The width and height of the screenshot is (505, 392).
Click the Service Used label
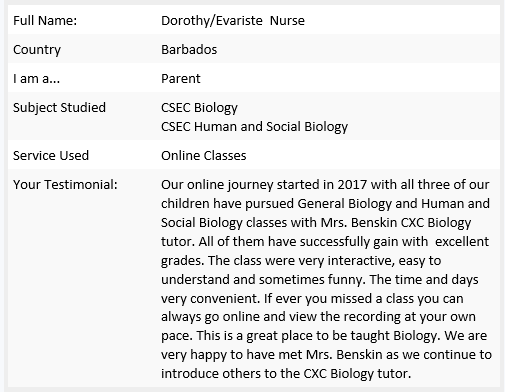[x=51, y=156]
